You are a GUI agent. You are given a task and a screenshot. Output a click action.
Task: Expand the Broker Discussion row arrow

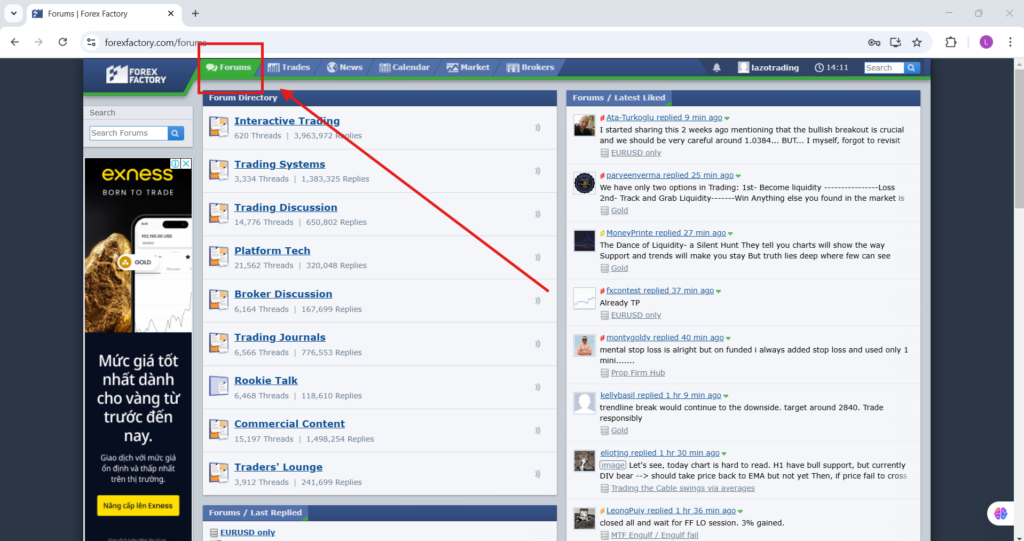[537, 301]
